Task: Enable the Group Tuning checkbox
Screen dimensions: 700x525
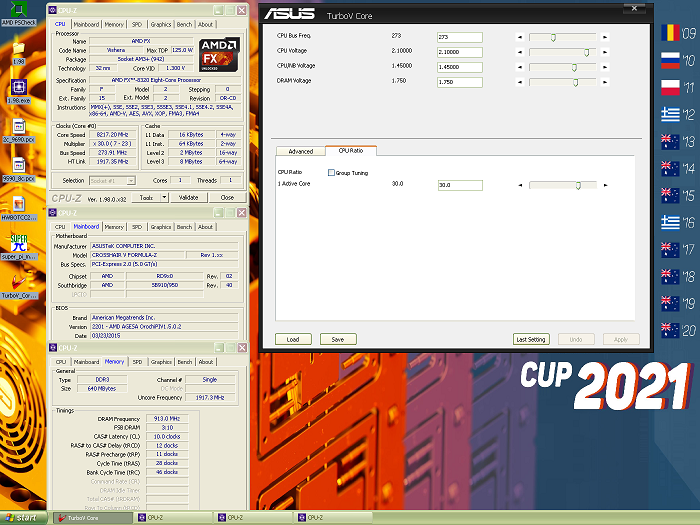Action: [x=331, y=173]
